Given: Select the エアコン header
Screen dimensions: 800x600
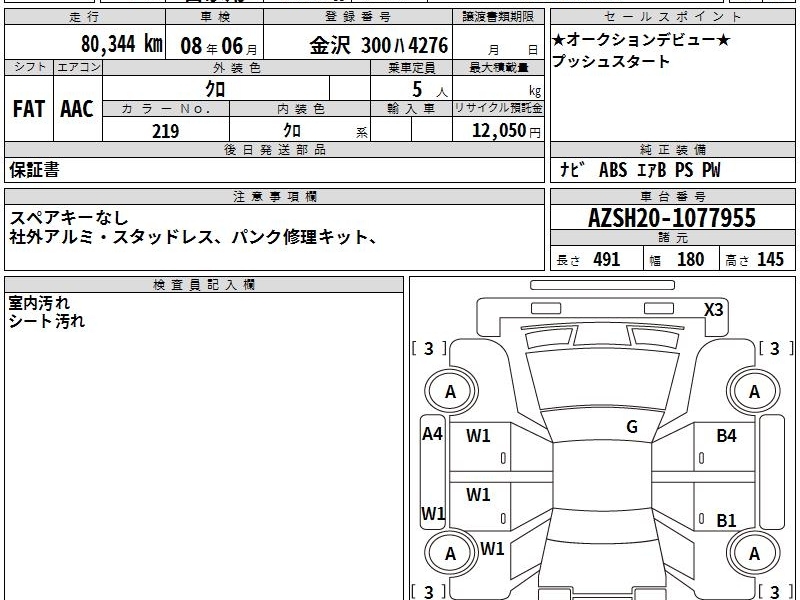Looking at the screenshot, I should click(x=78, y=67).
